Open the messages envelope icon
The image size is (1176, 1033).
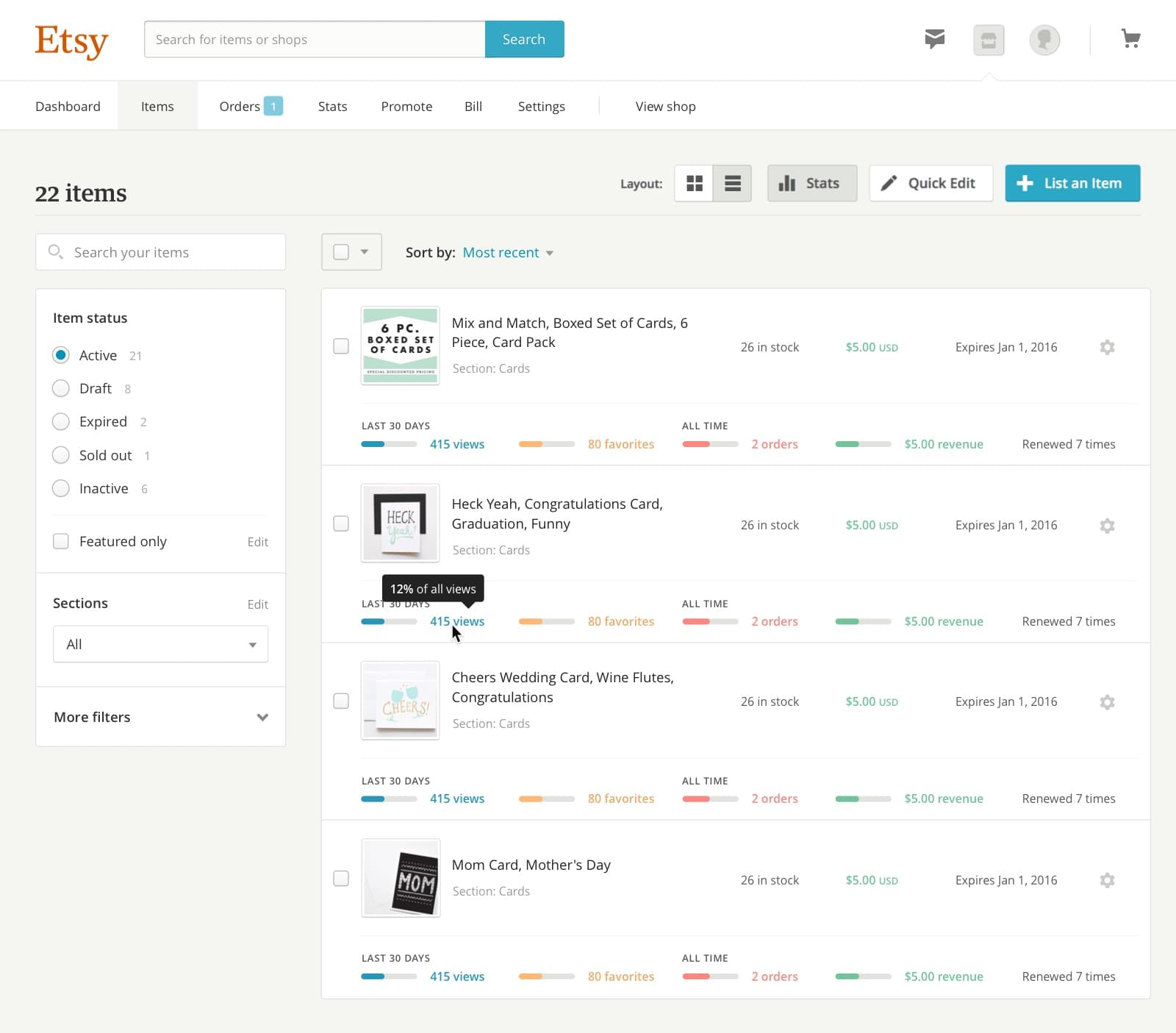[x=934, y=39]
